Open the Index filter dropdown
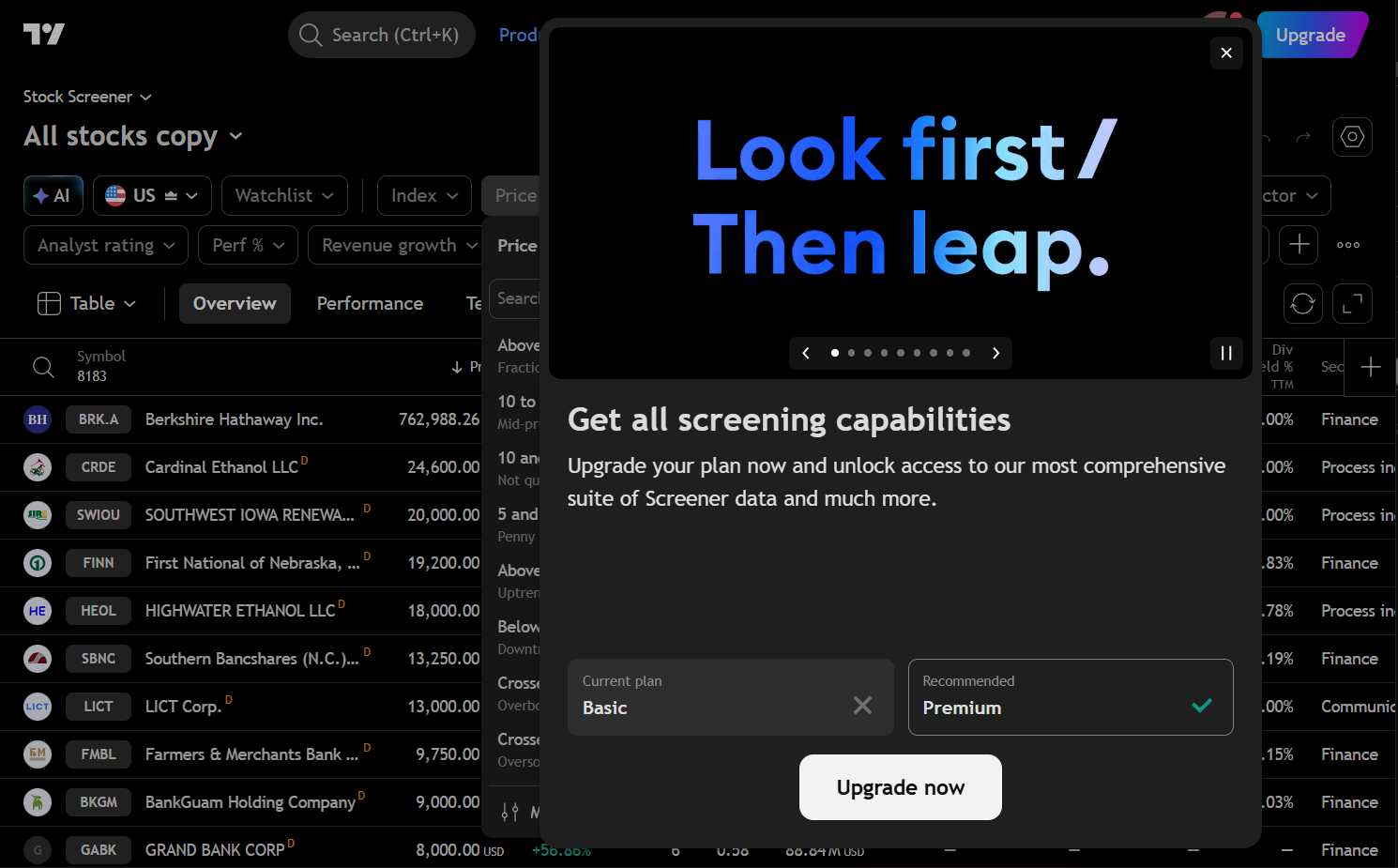 424,195
